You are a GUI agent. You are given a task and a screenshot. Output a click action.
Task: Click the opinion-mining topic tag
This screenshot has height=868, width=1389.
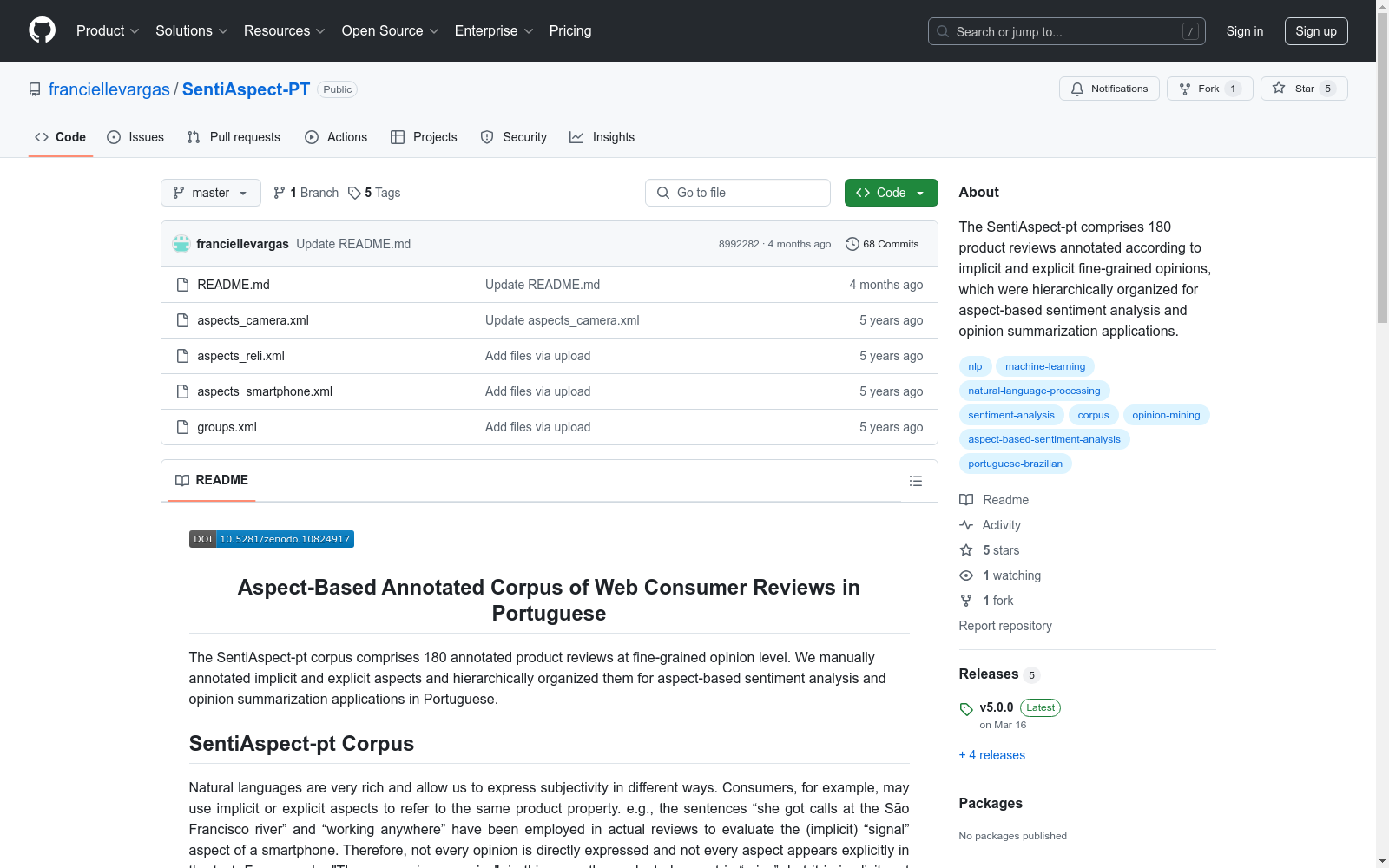pyautogui.click(x=1166, y=415)
